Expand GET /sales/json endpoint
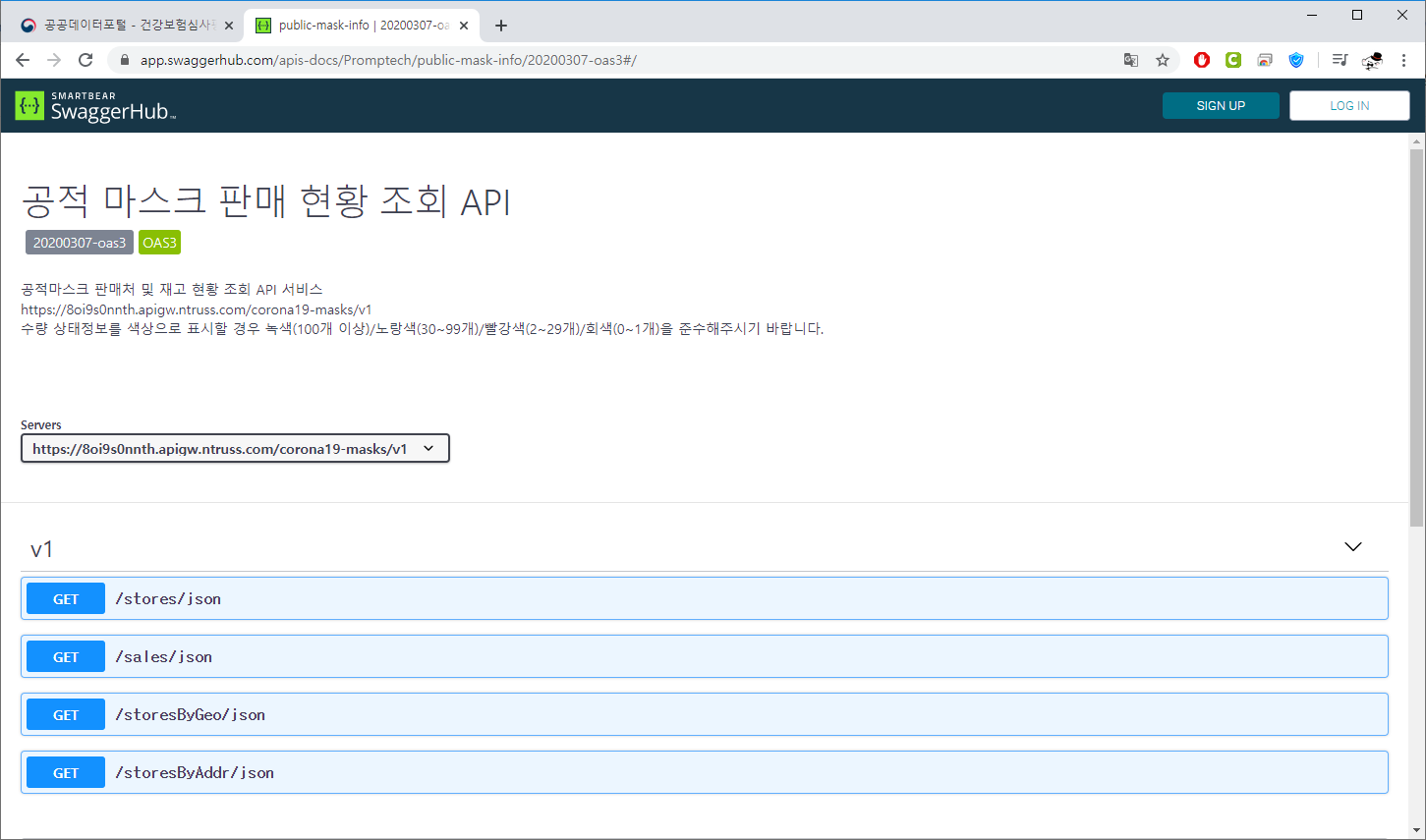1426x840 pixels. point(704,656)
